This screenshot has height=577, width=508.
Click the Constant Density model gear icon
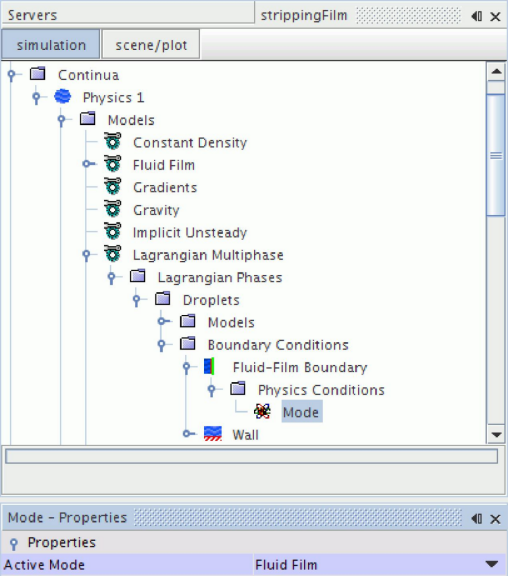112,142
